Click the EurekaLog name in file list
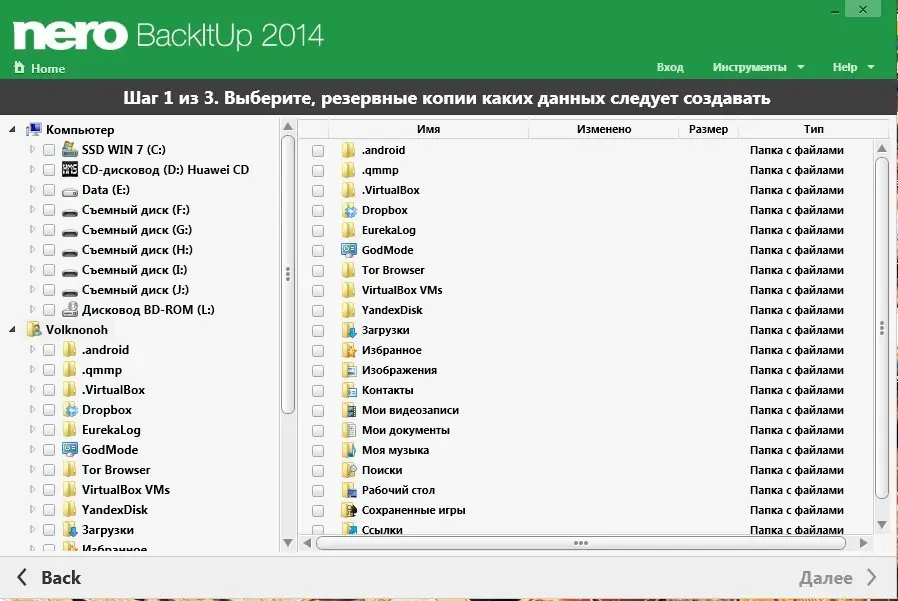This screenshot has height=601, width=898. [389, 230]
